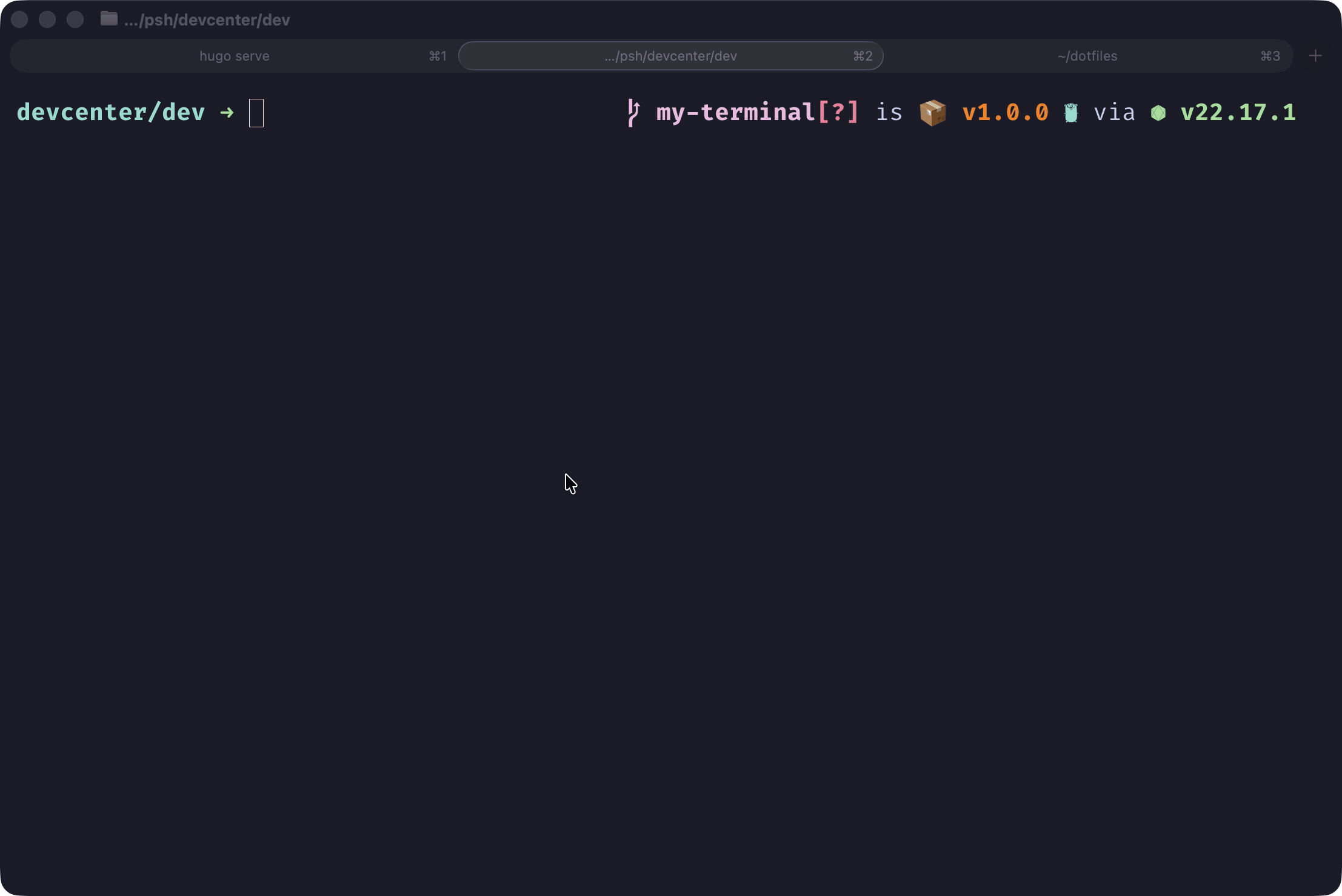This screenshot has height=896, width=1342.
Task: Click the window title path text
Action: coord(207,20)
